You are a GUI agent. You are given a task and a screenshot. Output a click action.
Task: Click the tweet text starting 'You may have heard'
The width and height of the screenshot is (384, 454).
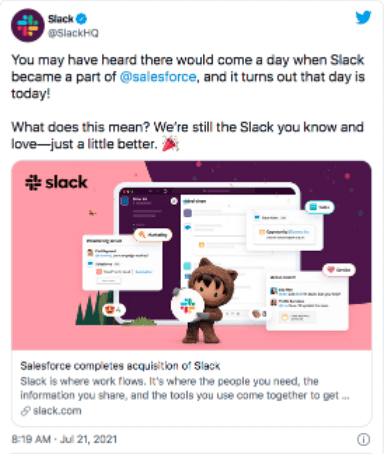188,77
